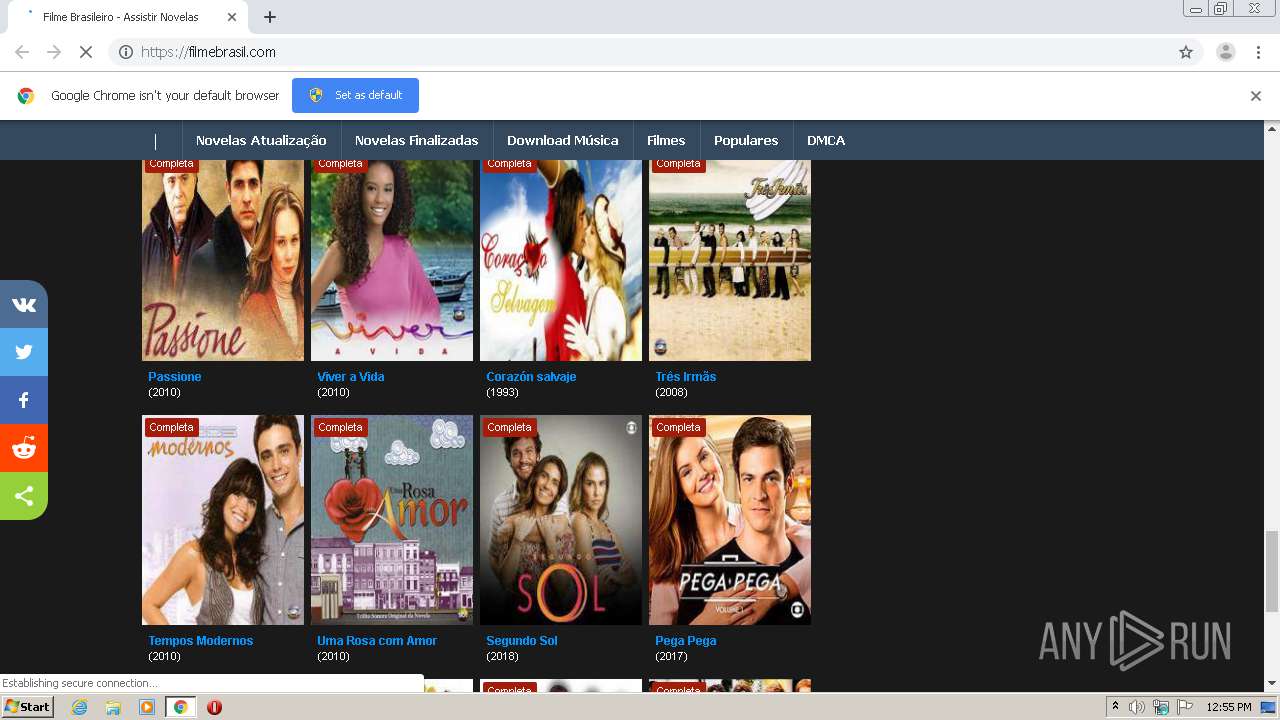1280x720 pixels.
Task: Stop loading the page
Action: pyautogui.click(x=85, y=52)
